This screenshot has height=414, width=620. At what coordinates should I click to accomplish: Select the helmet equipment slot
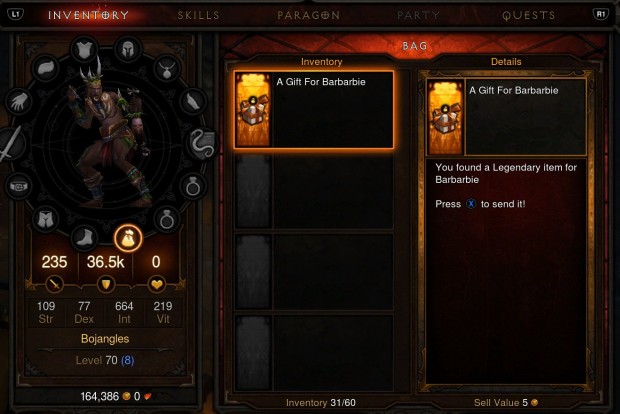128,50
